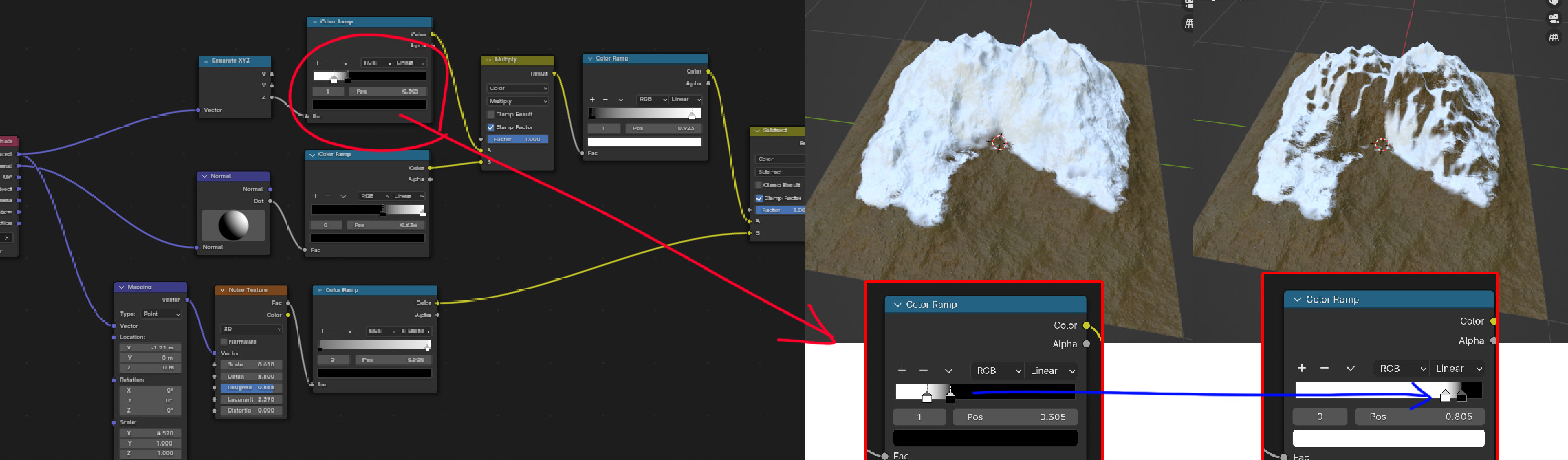Open RGB dropdown in enlarged Pos 0.305 ramp
This screenshot has width=1568, height=460.
tap(997, 371)
